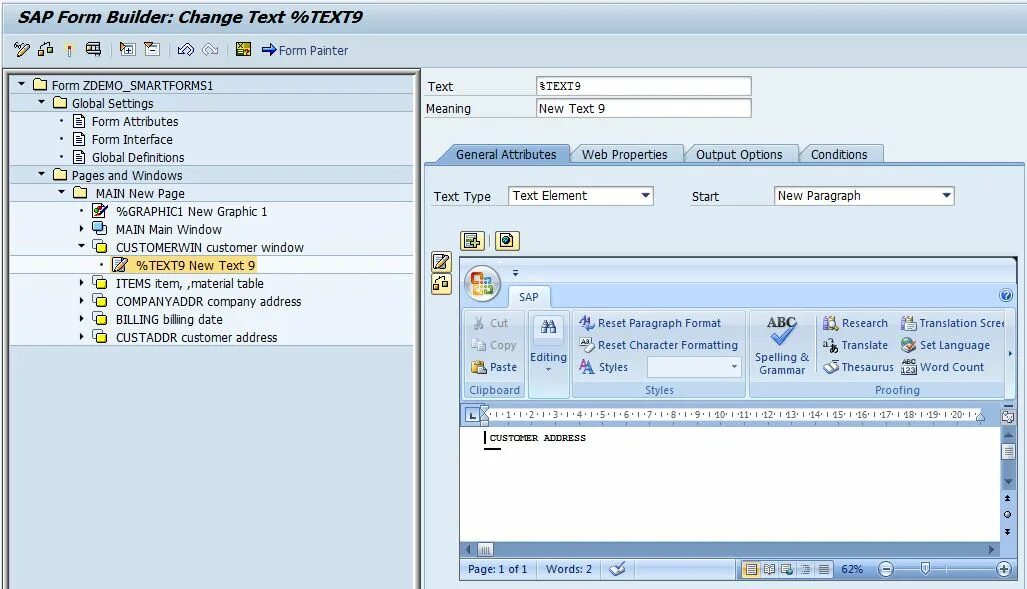Open Word Count dialog
The image size is (1027, 589).
point(943,367)
